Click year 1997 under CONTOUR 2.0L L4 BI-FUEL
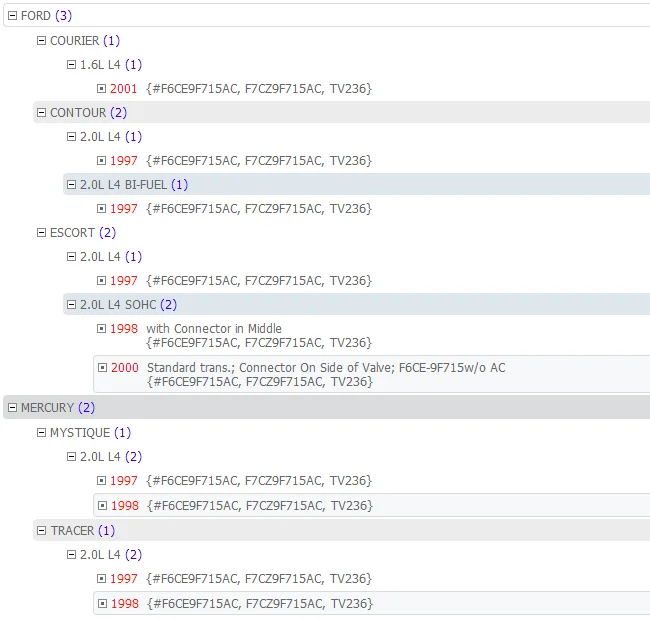 pyautogui.click(x=124, y=209)
